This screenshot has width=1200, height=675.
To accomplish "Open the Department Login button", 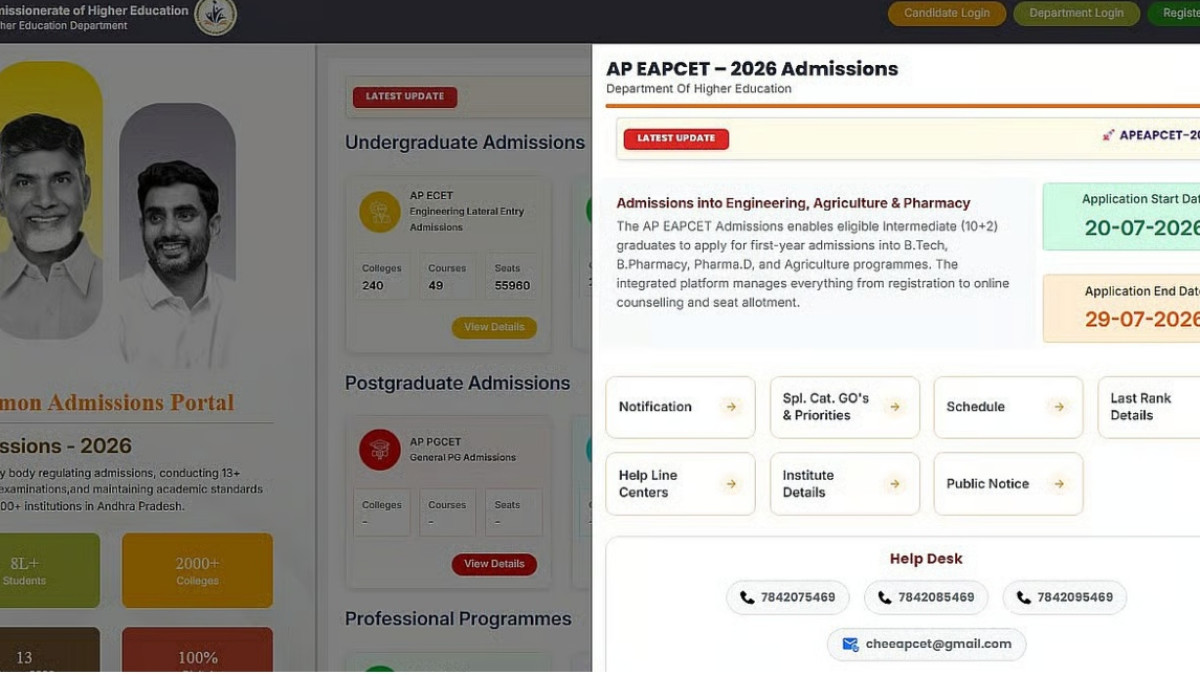I will (1076, 13).
